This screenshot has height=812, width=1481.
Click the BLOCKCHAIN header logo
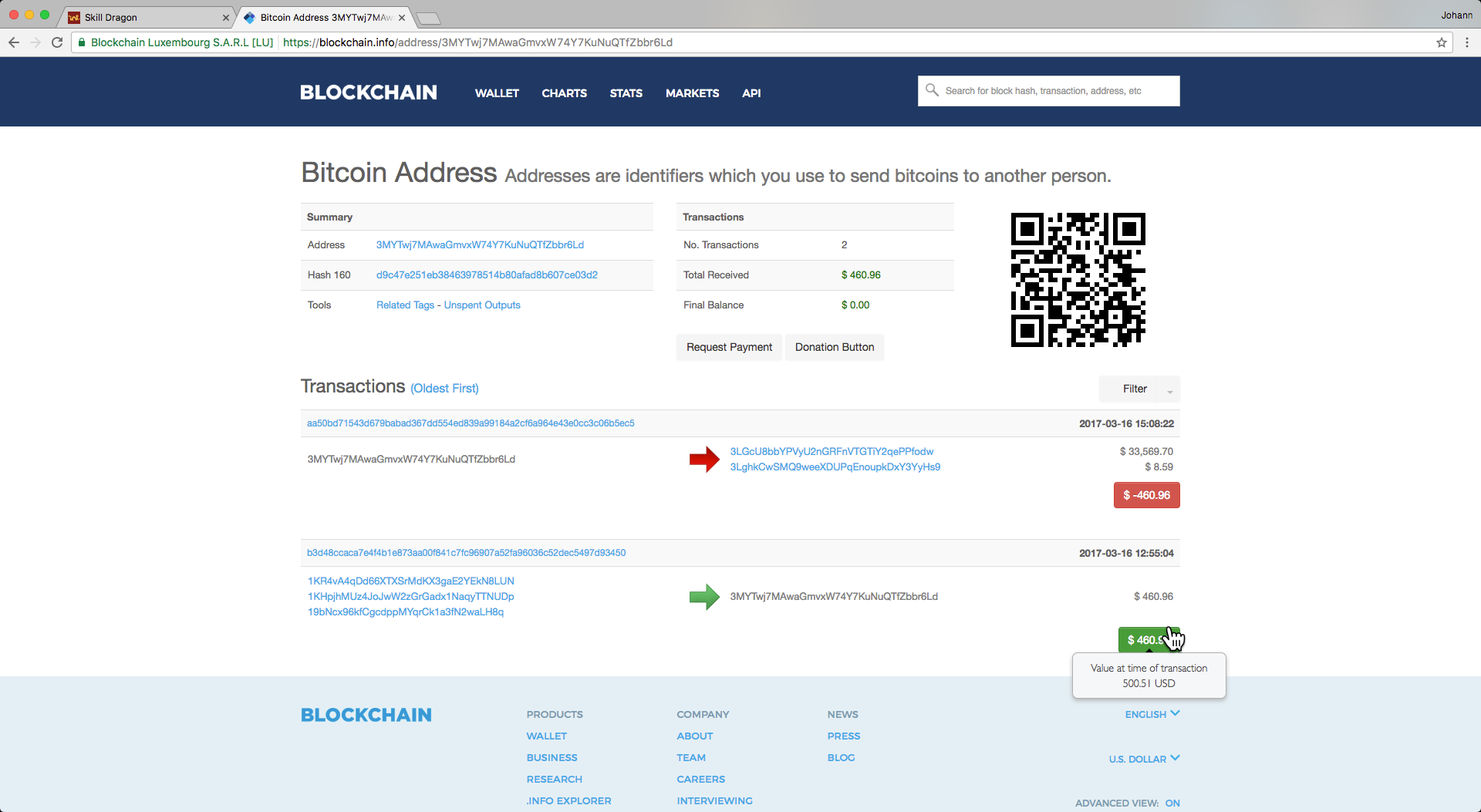coord(369,93)
